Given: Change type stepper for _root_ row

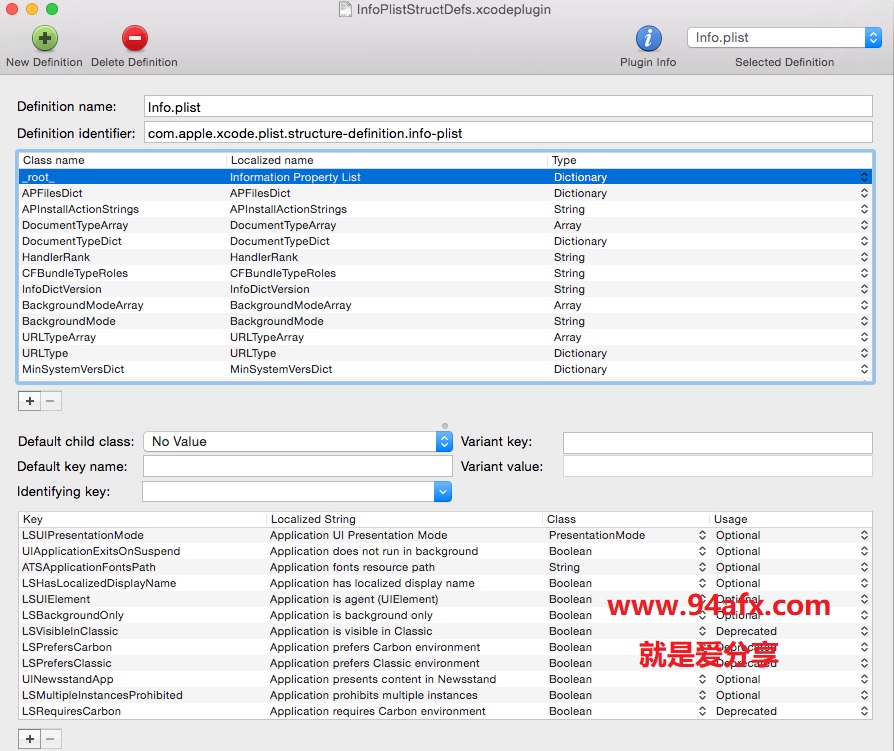Looking at the screenshot, I should click(x=864, y=177).
